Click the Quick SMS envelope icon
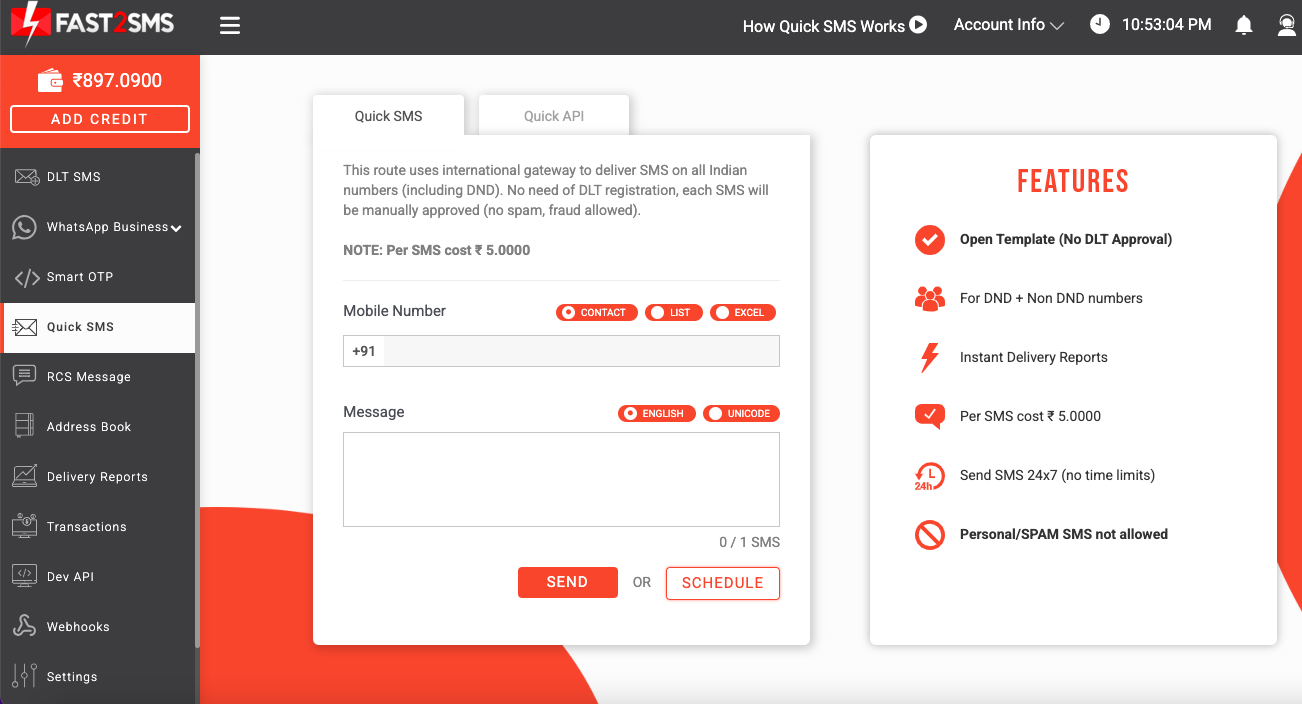 (x=25, y=327)
